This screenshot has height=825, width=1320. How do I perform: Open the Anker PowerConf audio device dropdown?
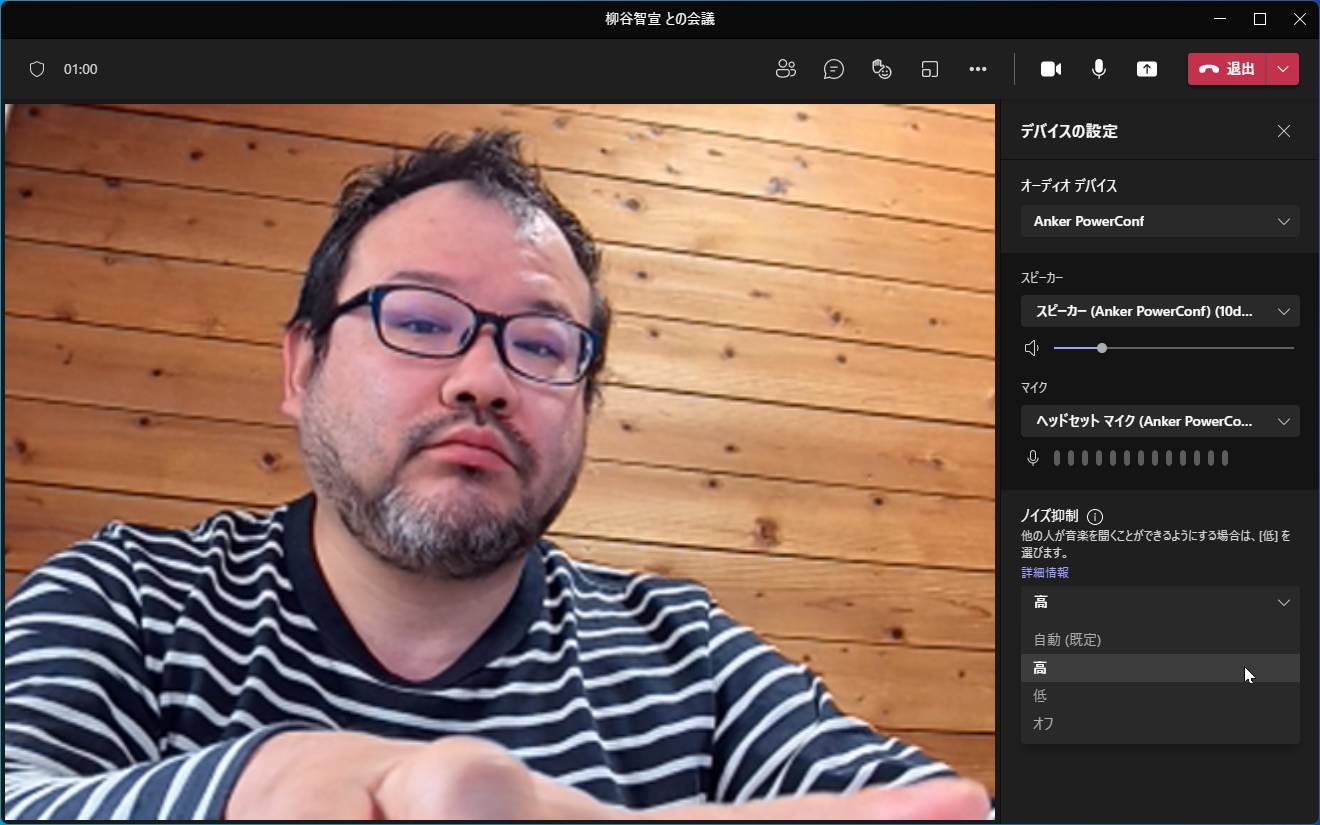click(1160, 221)
